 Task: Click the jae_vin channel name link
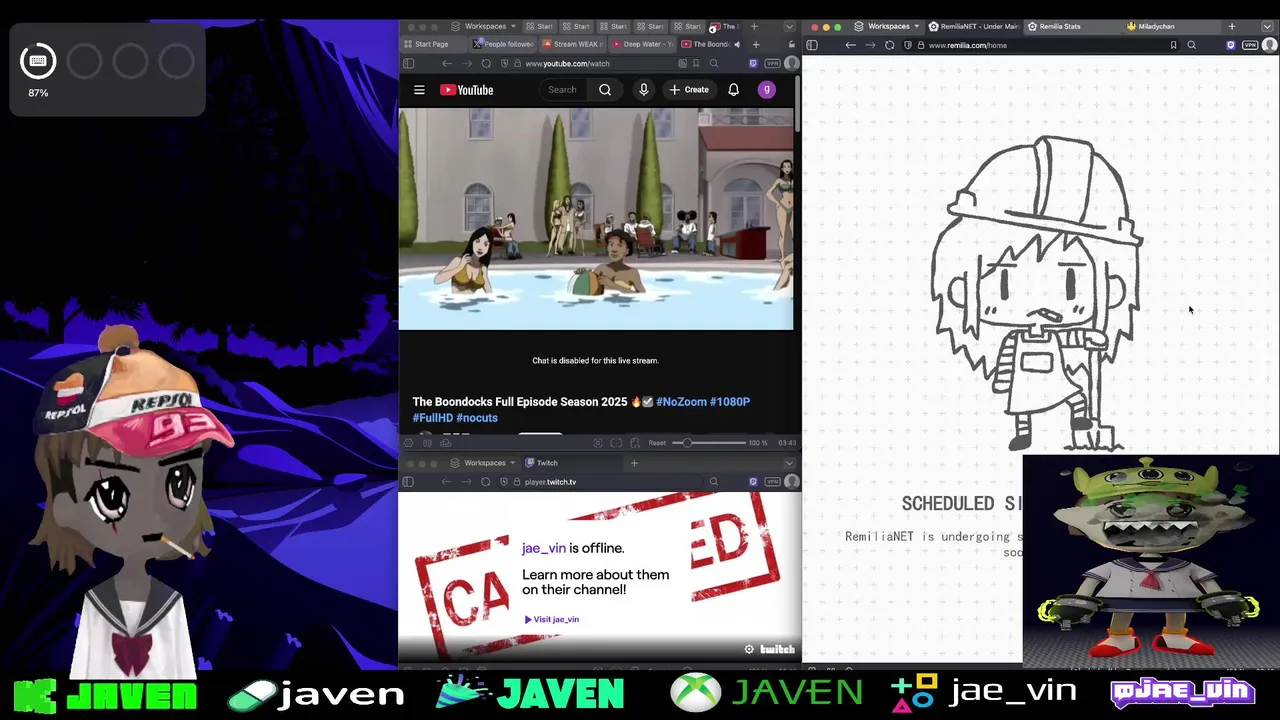pyautogui.click(x=543, y=548)
